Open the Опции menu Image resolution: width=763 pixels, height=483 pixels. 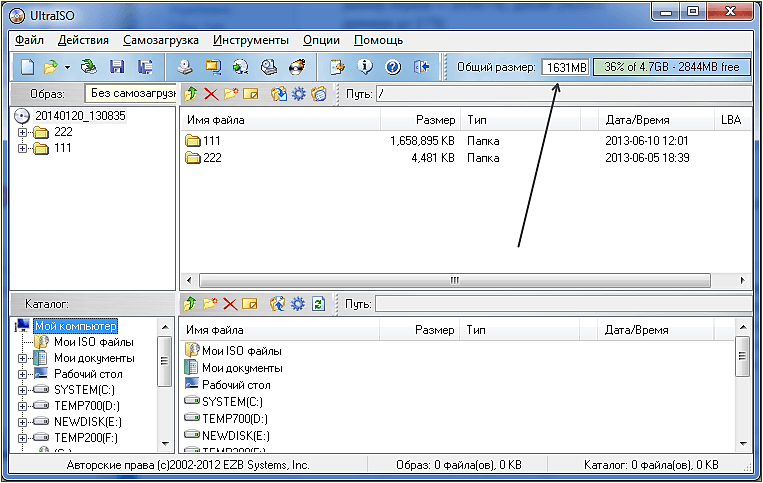321,40
